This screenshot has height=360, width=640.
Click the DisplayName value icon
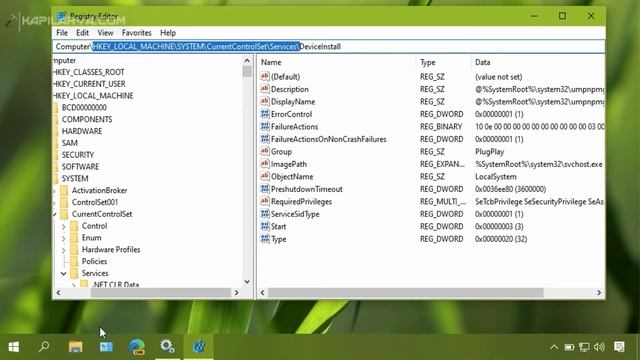(x=264, y=101)
